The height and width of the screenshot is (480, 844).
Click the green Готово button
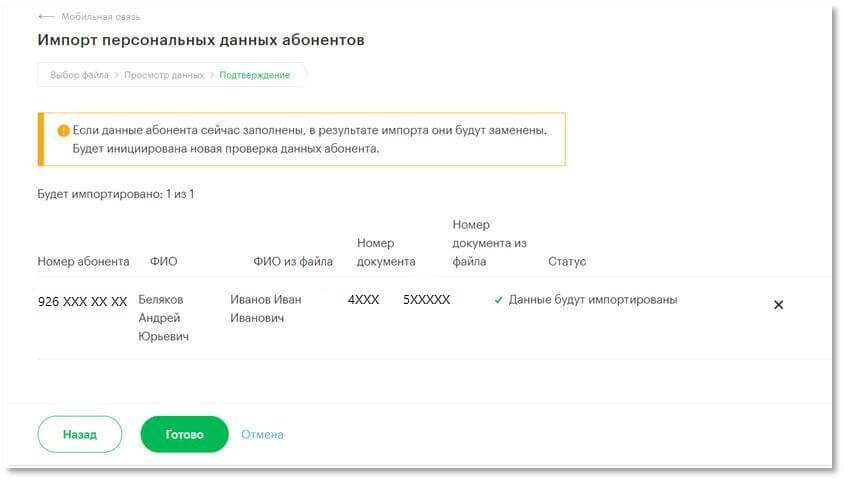pos(184,434)
